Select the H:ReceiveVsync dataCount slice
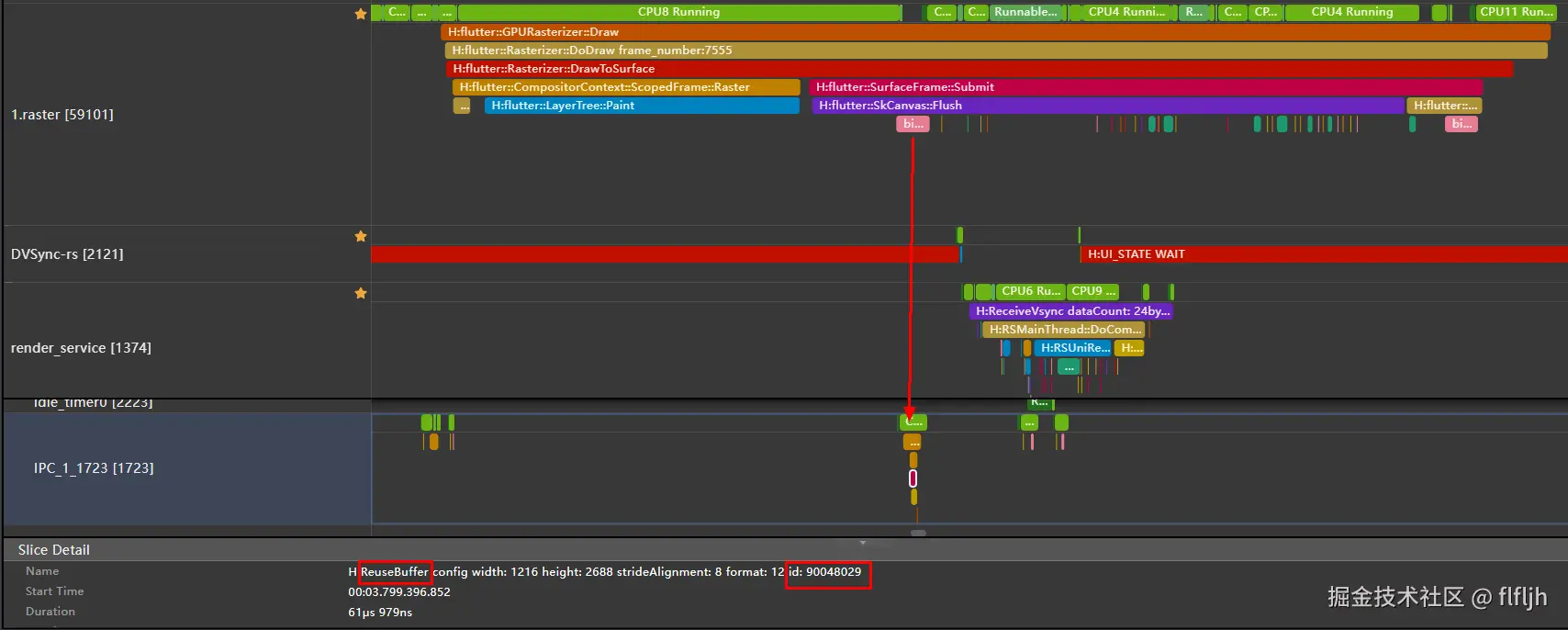Screen dimensions: 1568x630 1070,311
